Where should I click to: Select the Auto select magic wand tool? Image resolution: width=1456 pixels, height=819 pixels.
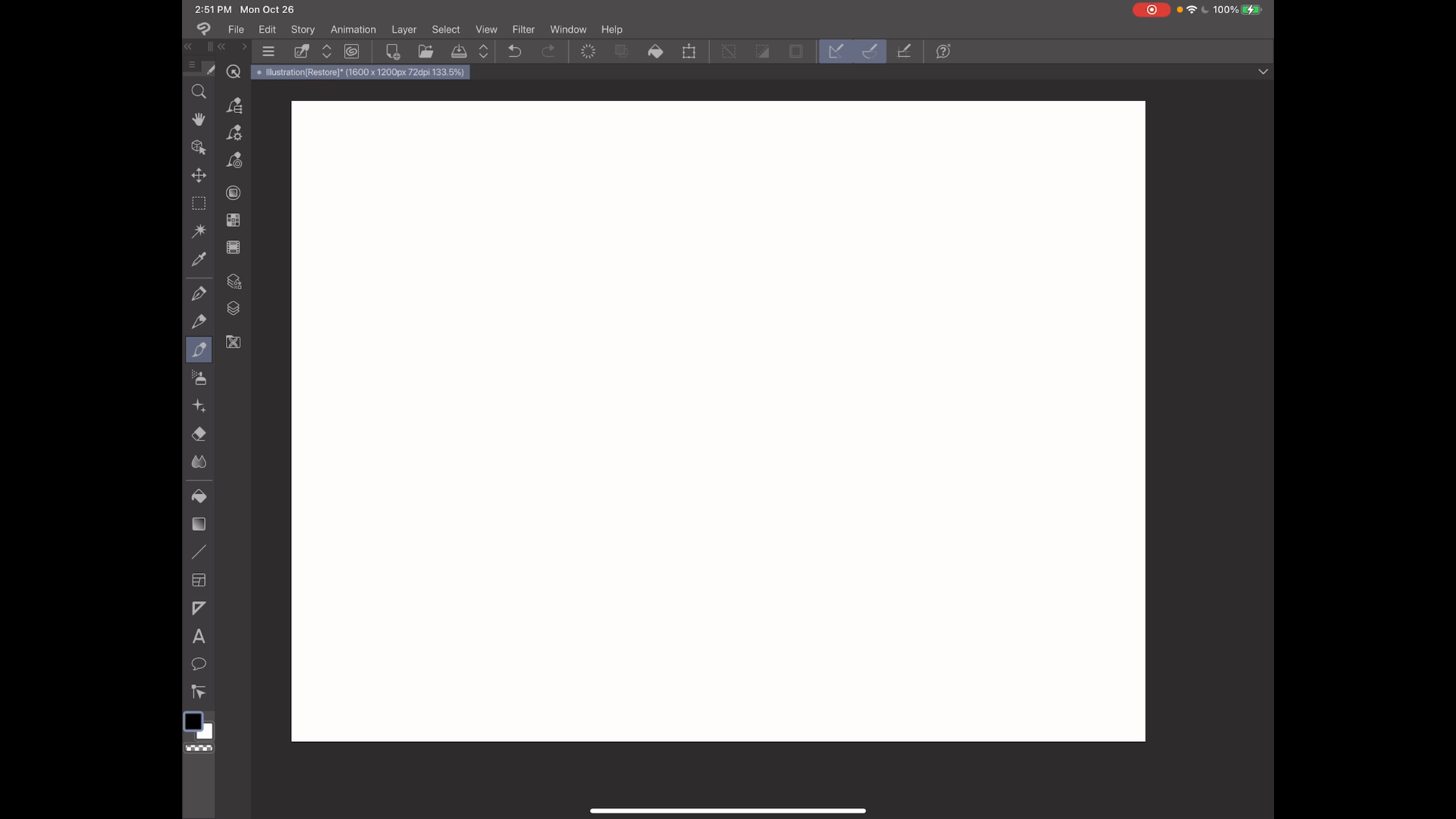tap(199, 231)
